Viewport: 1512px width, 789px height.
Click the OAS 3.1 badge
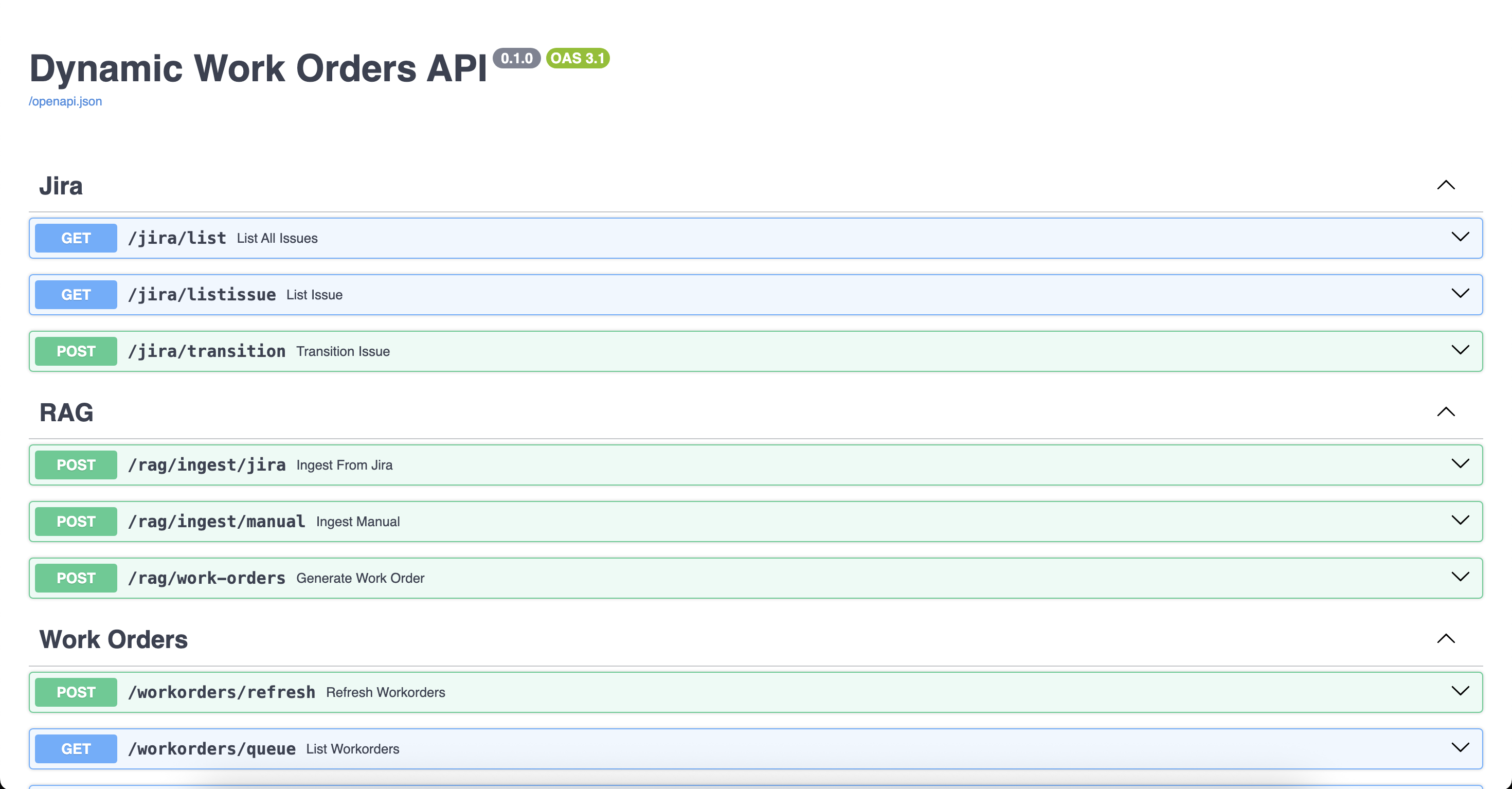tap(578, 58)
